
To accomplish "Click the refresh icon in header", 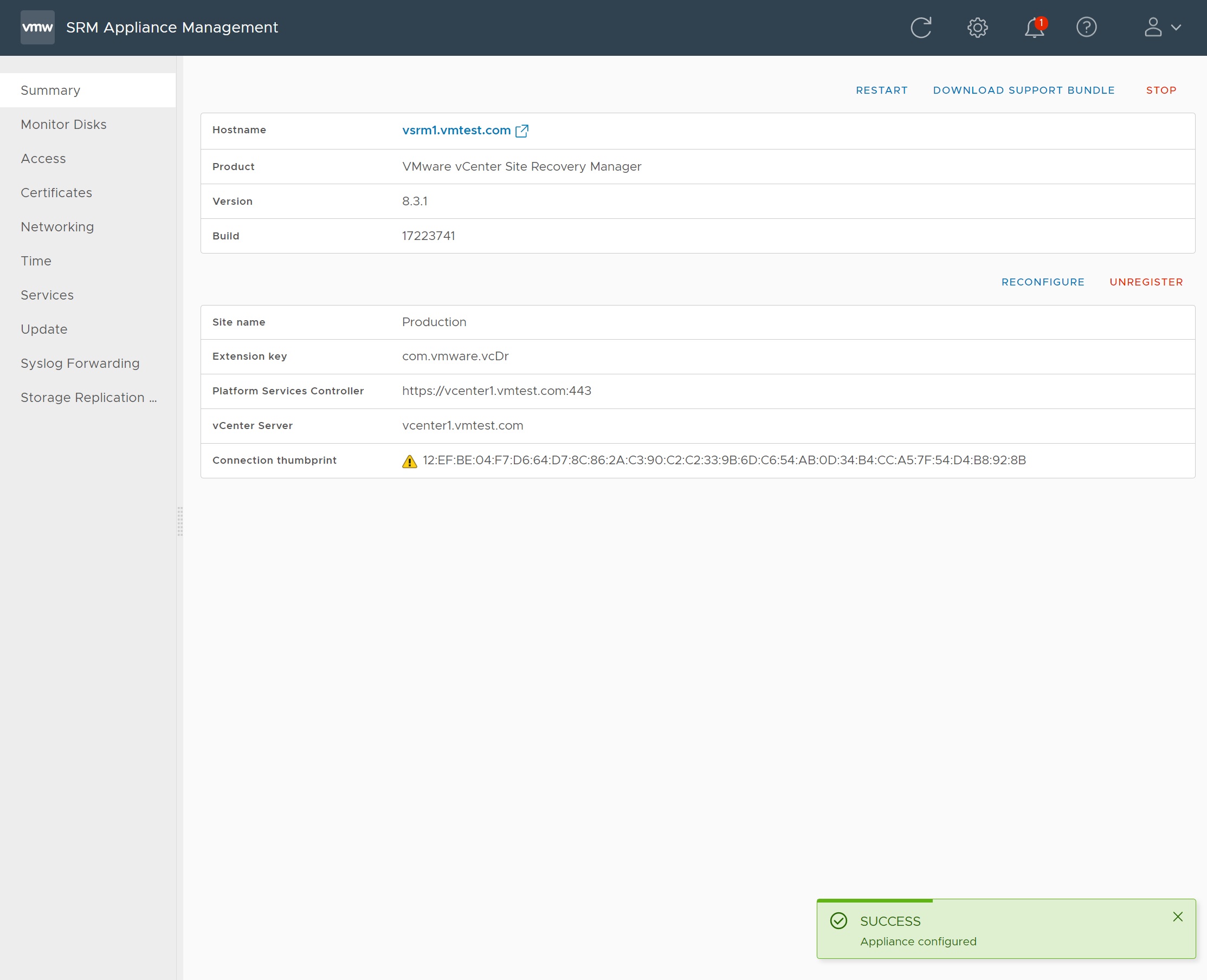I will [x=921, y=27].
